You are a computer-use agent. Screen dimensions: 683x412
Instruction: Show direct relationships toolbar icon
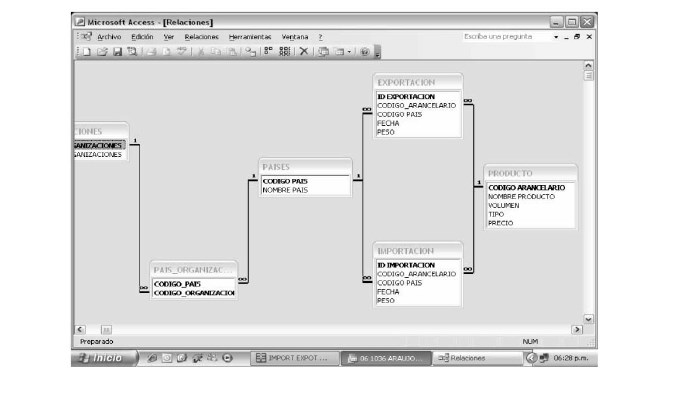tap(269, 51)
